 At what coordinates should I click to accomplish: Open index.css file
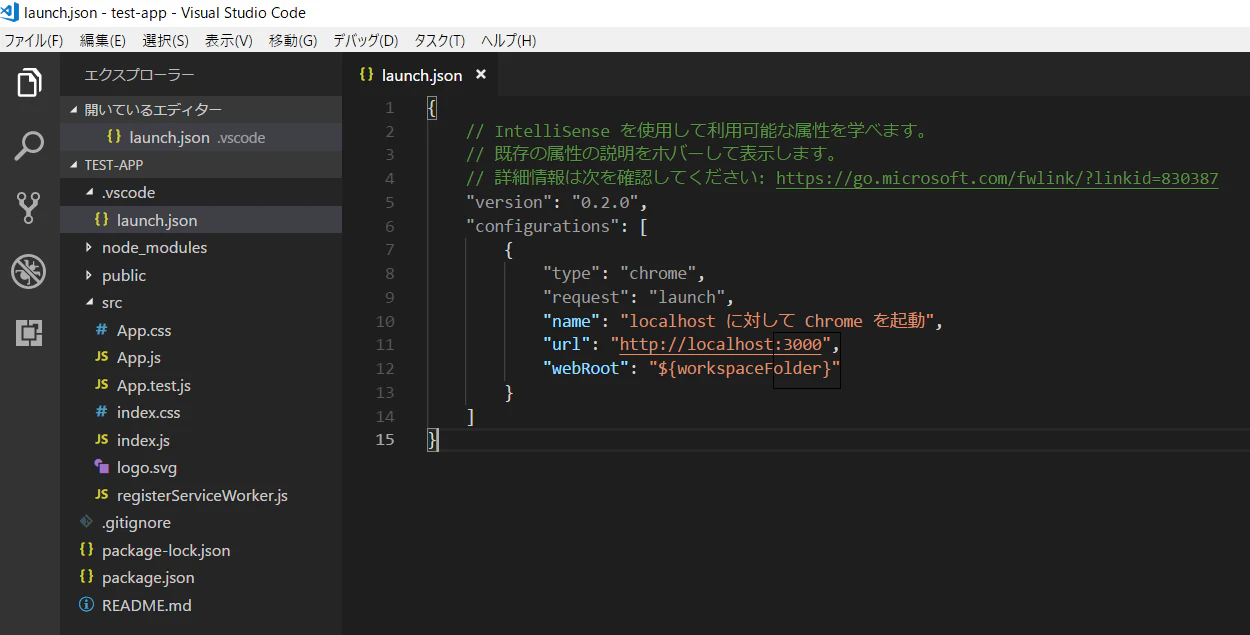click(149, 412)
